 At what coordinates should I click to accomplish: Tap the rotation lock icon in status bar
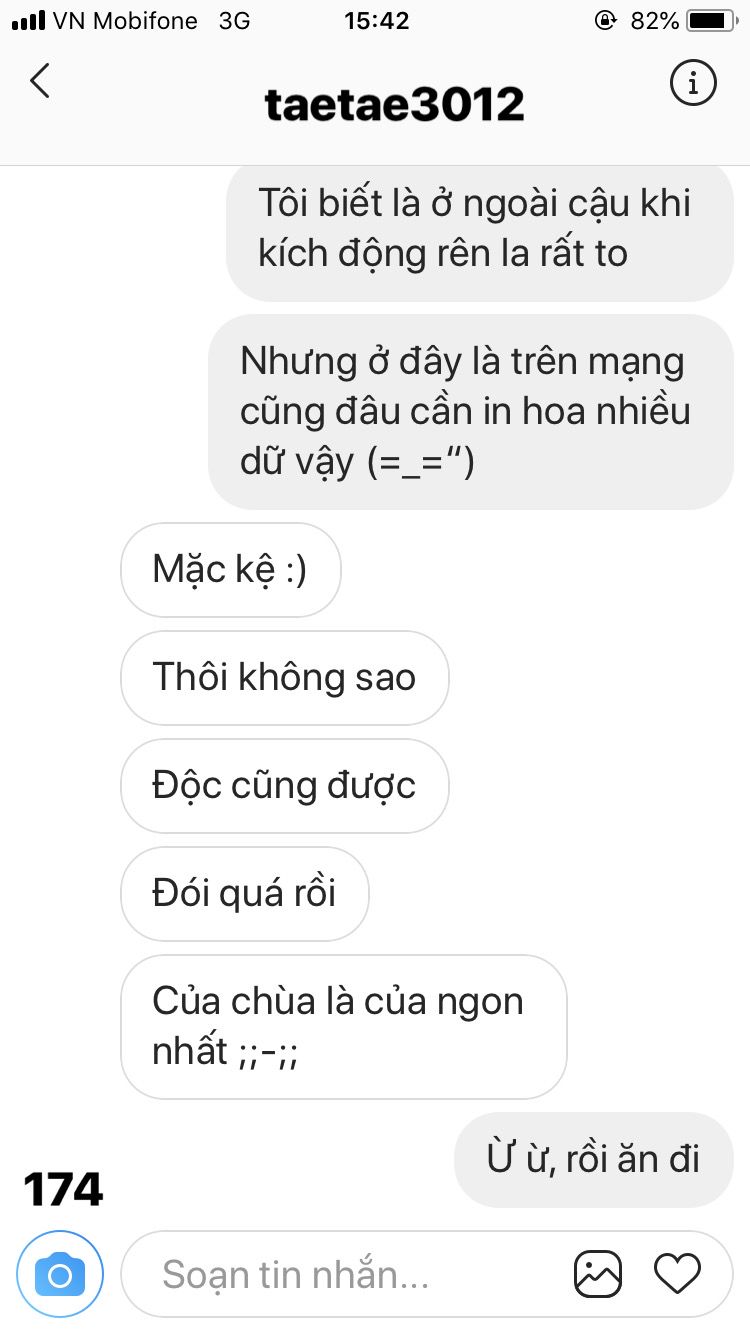pos(605,20)
